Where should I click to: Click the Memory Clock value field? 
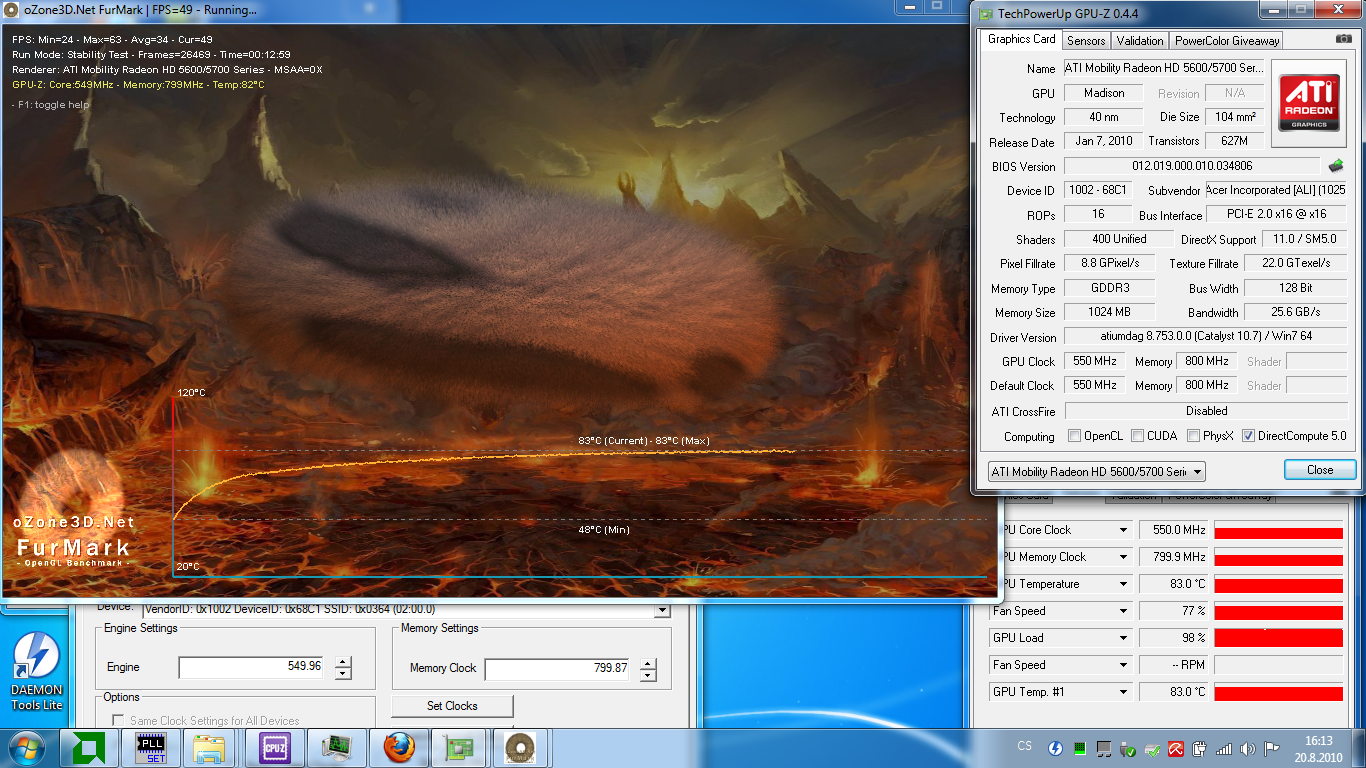point(558,668)
